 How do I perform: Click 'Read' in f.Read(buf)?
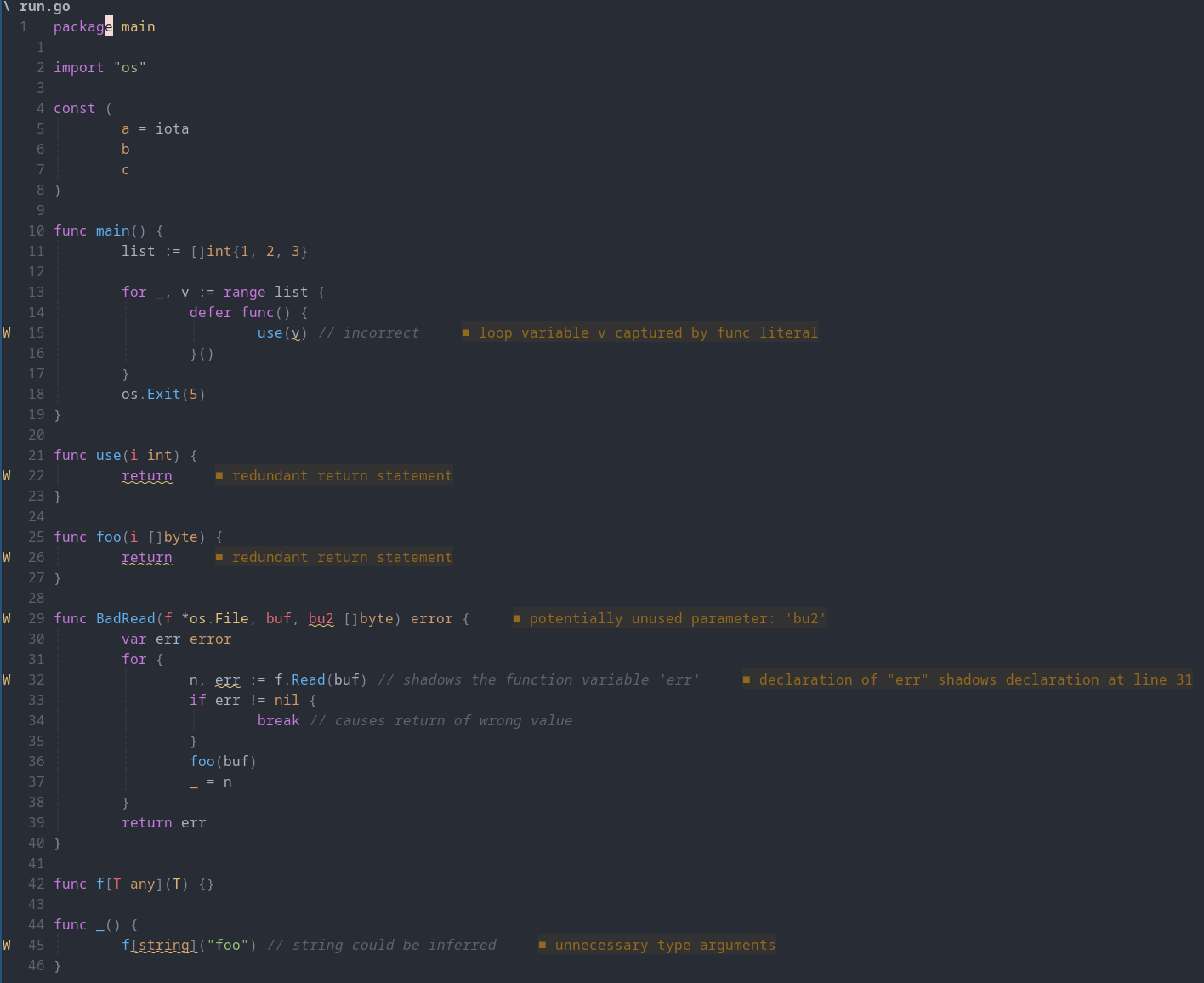(x=309, y=679)
